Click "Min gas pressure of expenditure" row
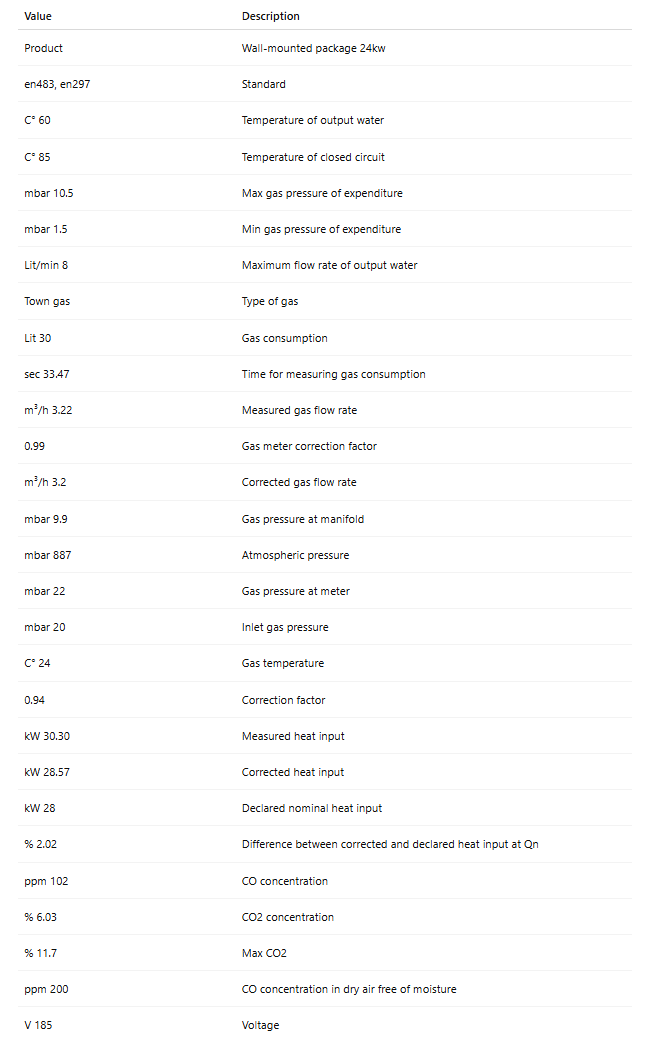 coord(321,229)
